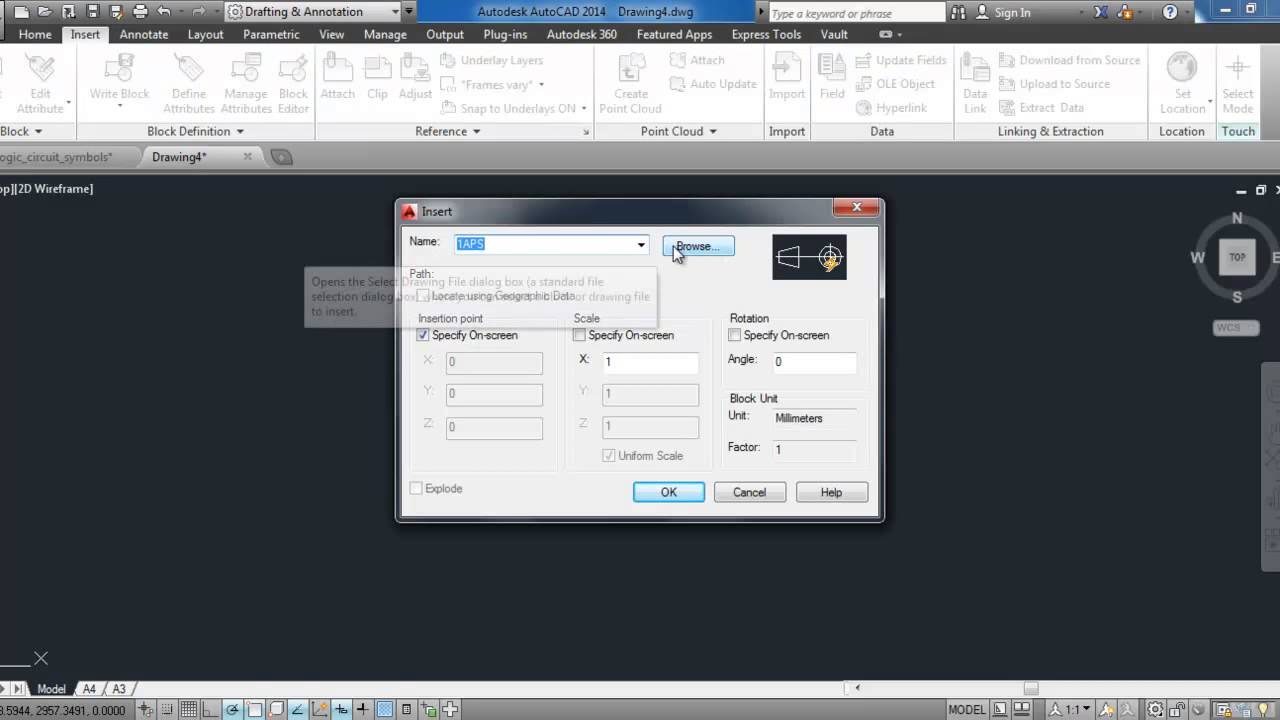Click the Quick View Drawings icon in status bar

pyautogui.click(x=1022, y=710)
